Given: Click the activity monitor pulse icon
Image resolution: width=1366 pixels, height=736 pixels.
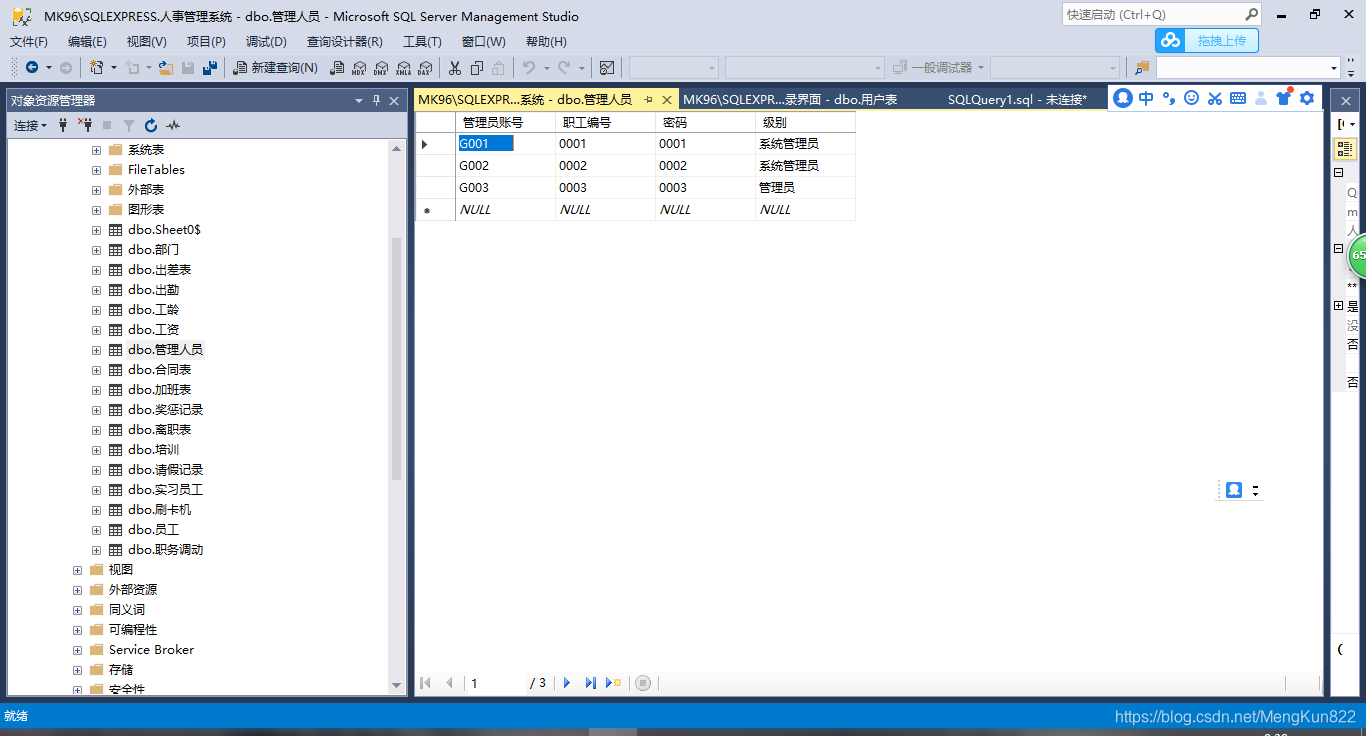Looking at the screenshot, I should [173, 125].
